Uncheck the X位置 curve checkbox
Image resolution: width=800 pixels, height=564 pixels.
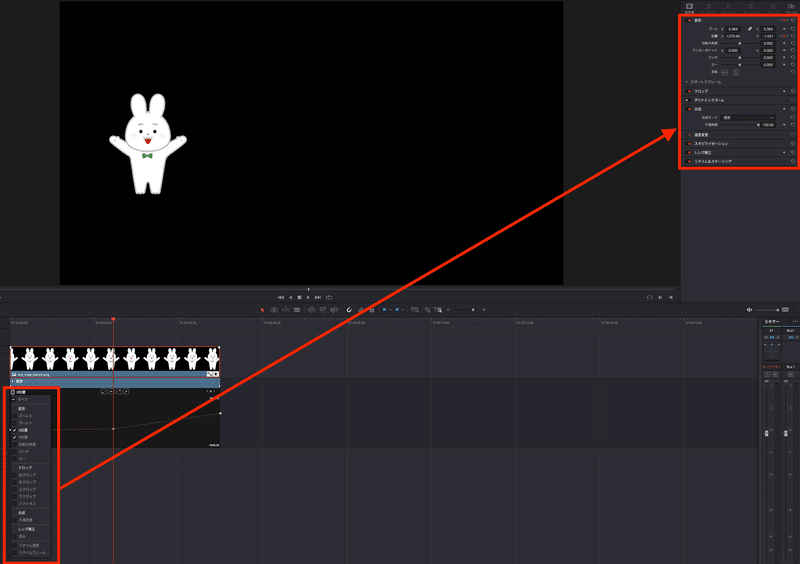pyautogui.click(x=14, y=430)
